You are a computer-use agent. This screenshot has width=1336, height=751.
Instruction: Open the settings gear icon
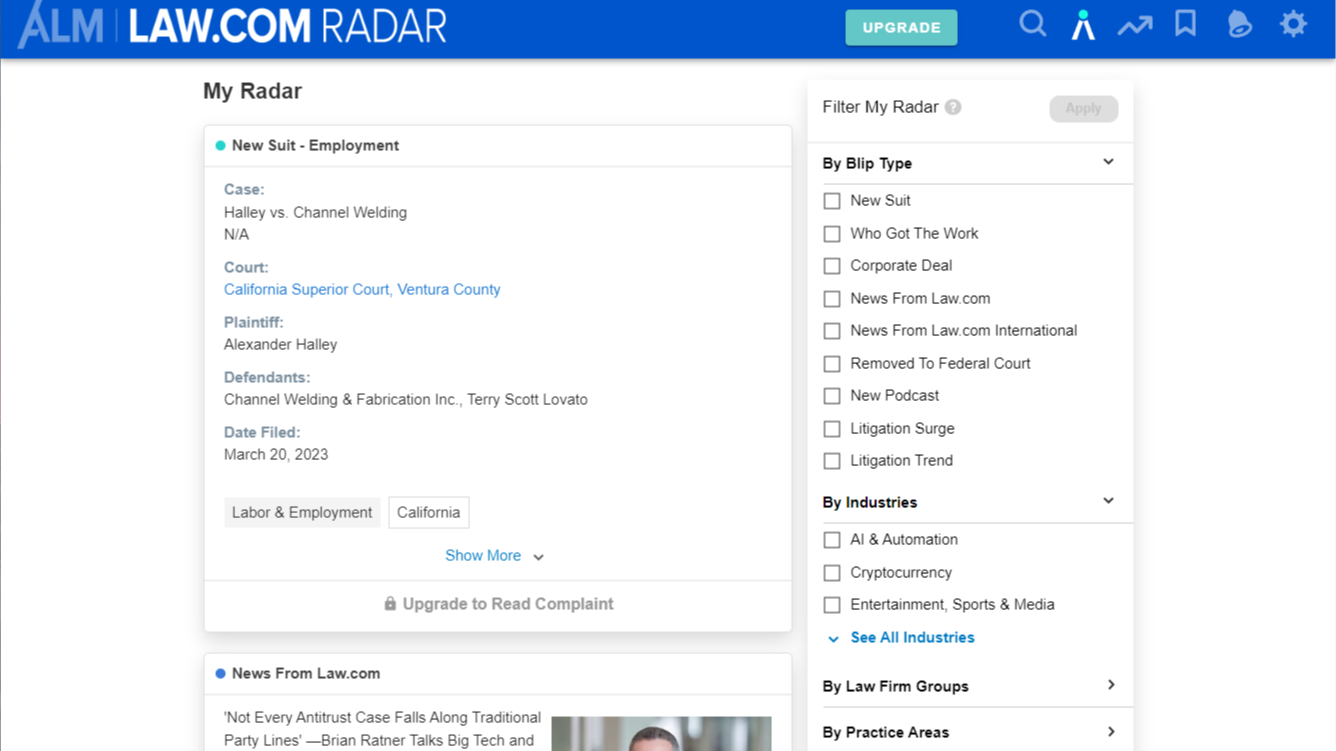pos(1294,24)
